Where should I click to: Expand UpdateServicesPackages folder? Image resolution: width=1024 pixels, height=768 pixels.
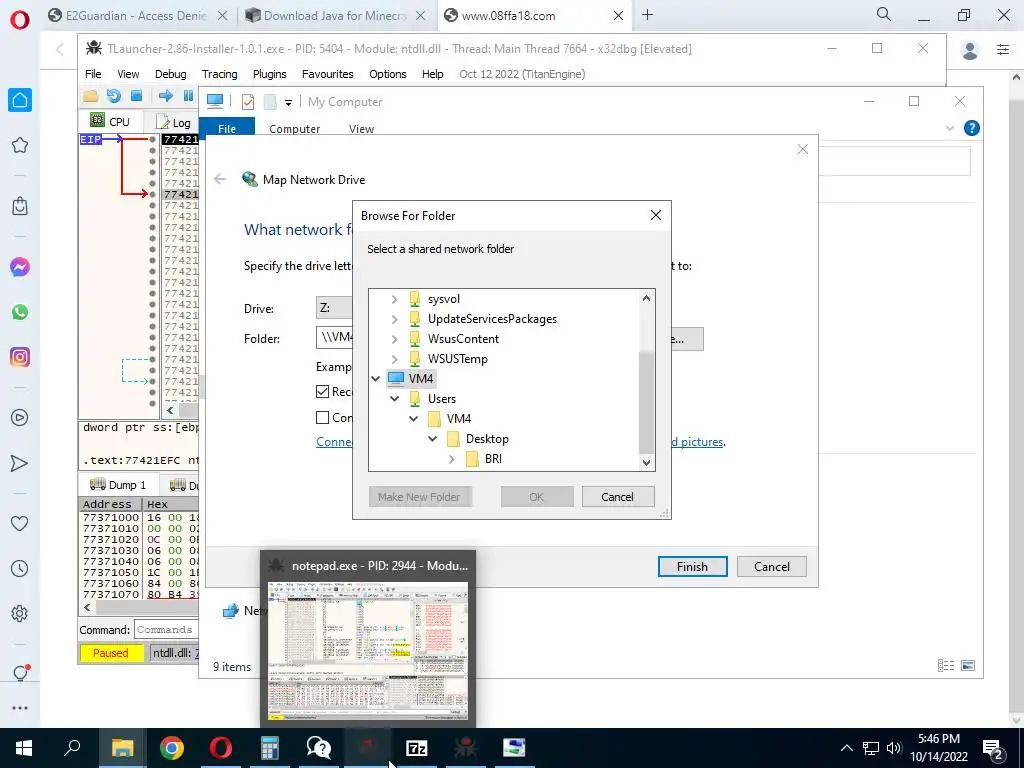394,319
